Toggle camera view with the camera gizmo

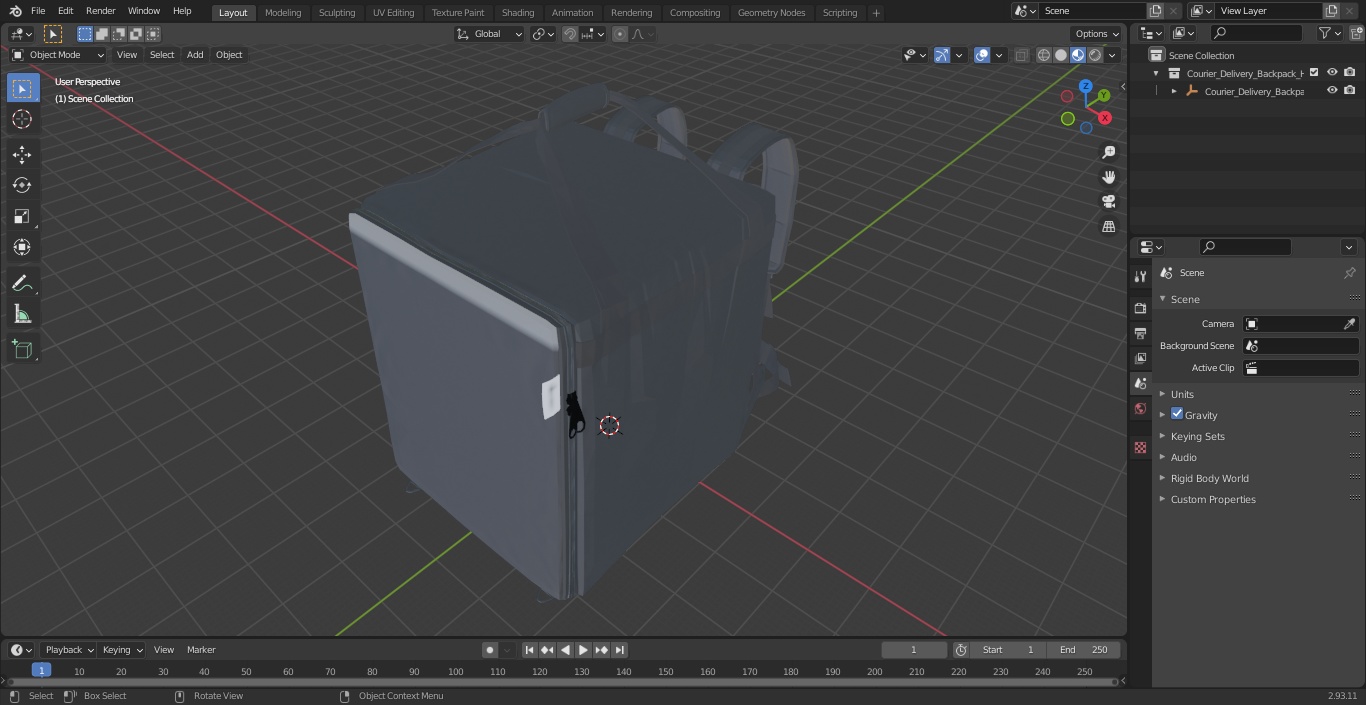1108,202
